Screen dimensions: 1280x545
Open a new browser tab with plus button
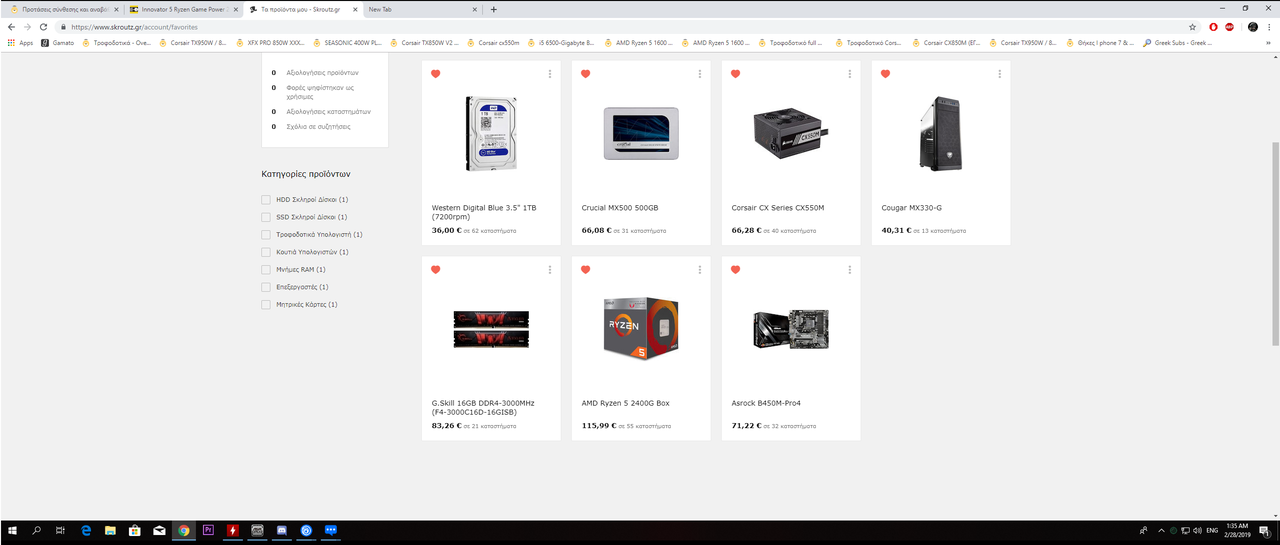tap(494, 9)
